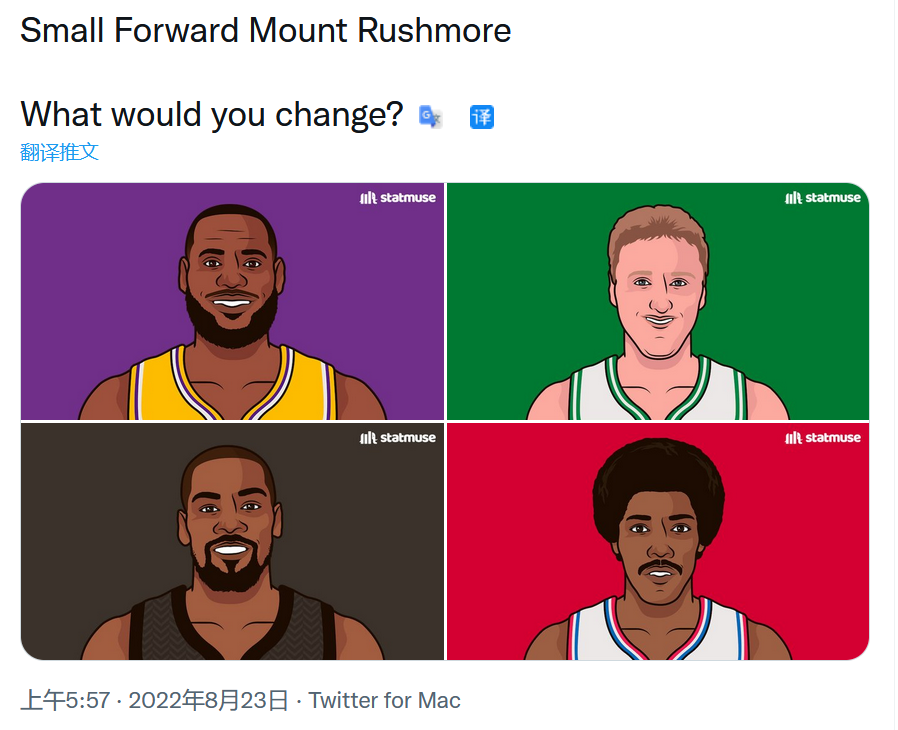
Task: Click the Google Translate icon beside the tweet
Action: [x=430, y=117]
